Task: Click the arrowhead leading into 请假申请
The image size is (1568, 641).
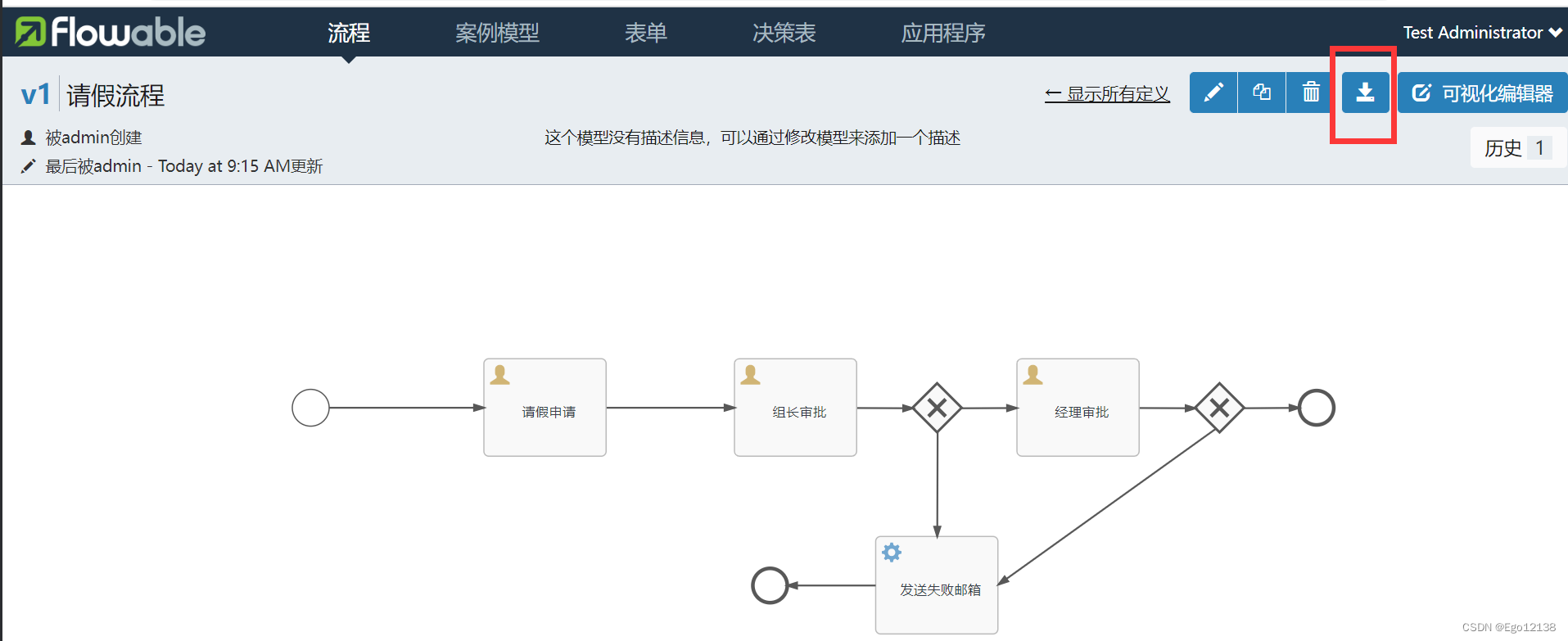Action: pyautogui.click(x=479, y=408)
